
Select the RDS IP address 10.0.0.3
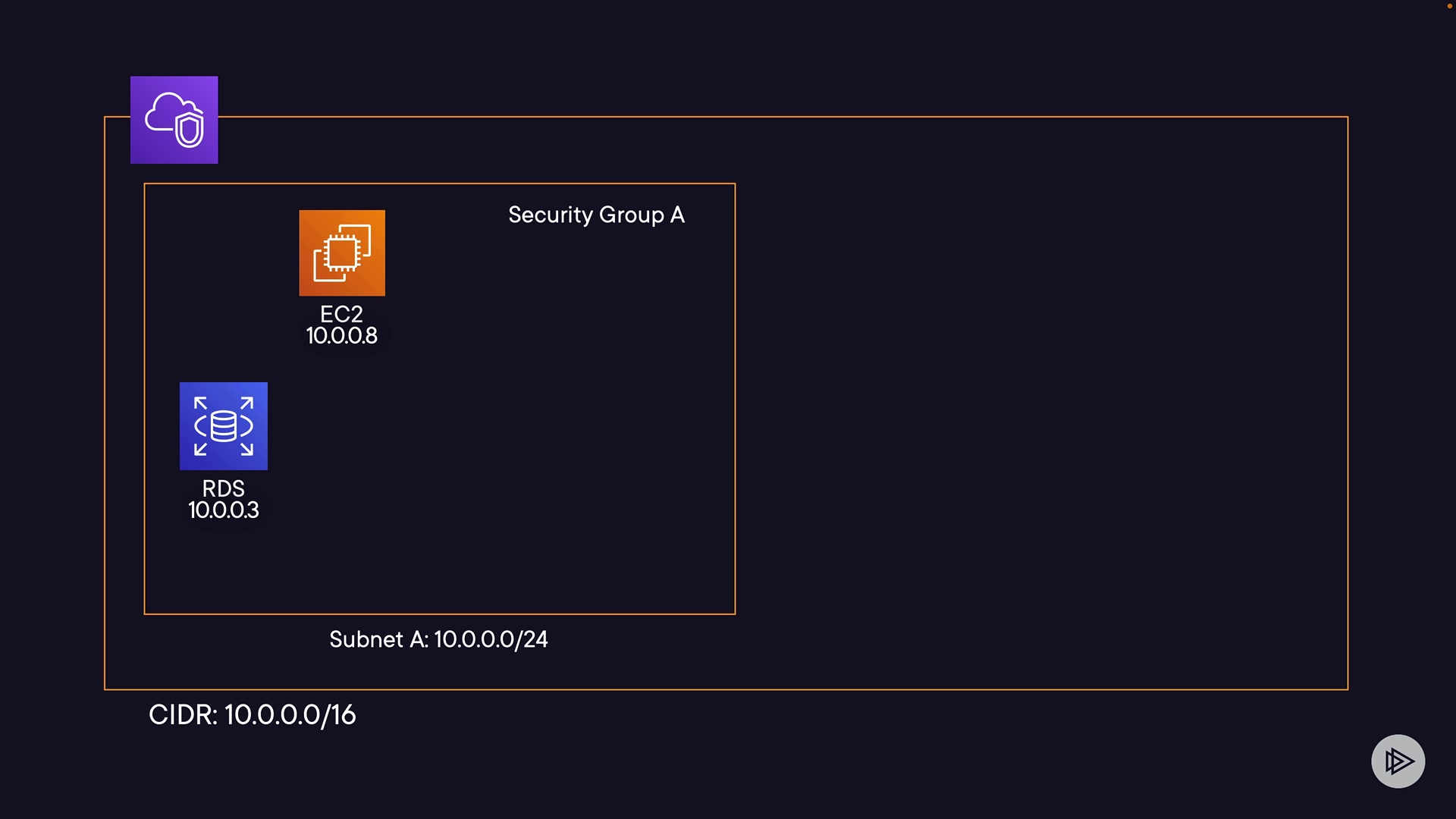coord(224,510)
